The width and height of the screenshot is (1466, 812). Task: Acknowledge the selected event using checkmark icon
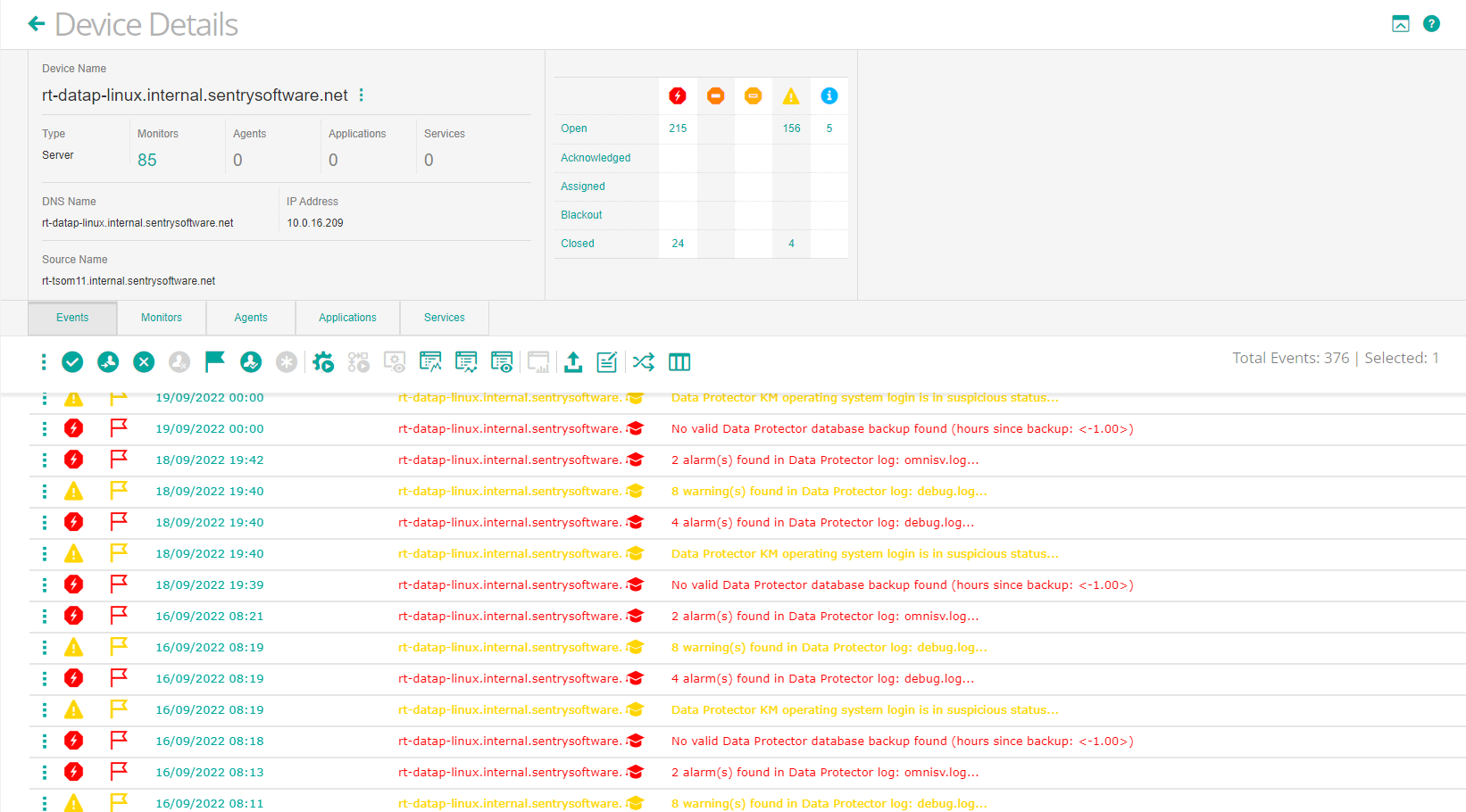click(72, 362)
